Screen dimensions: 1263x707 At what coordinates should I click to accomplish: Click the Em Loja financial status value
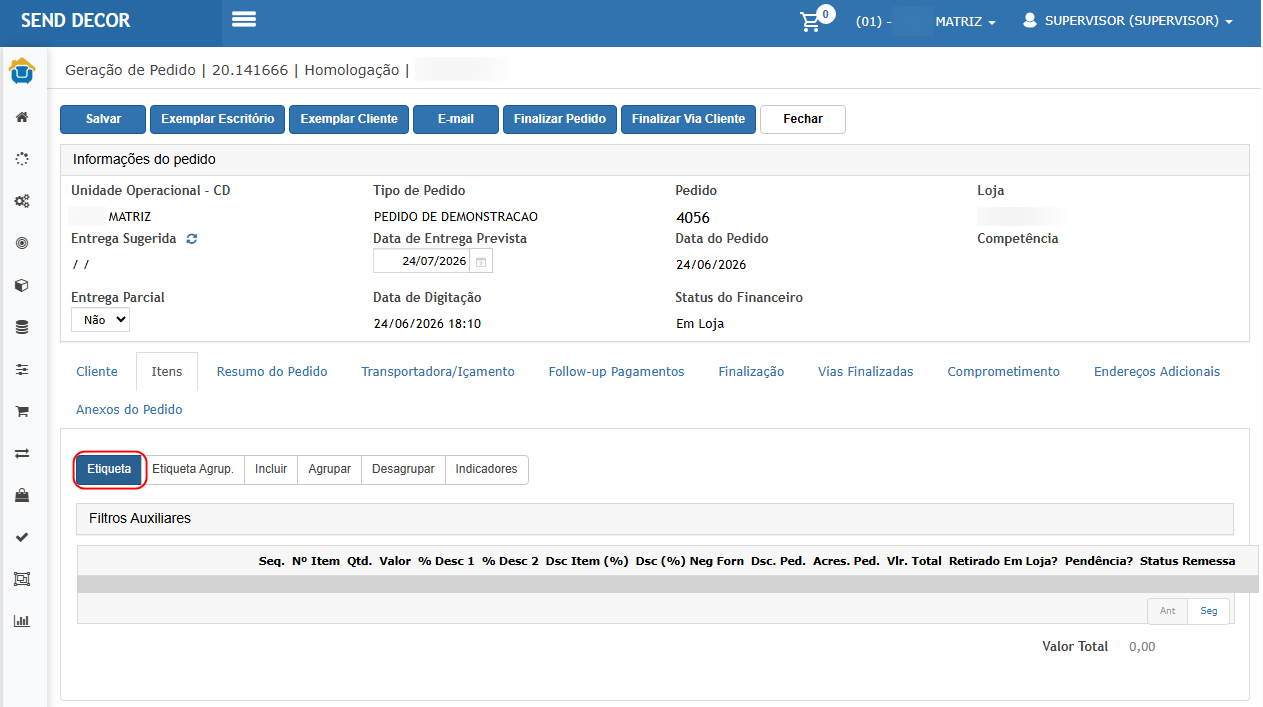(700, 324)
